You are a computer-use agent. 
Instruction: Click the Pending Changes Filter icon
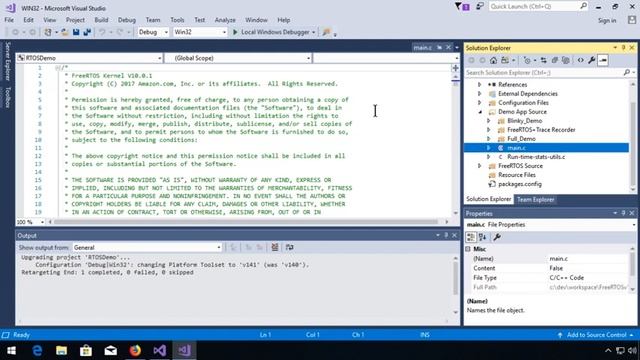527,60
